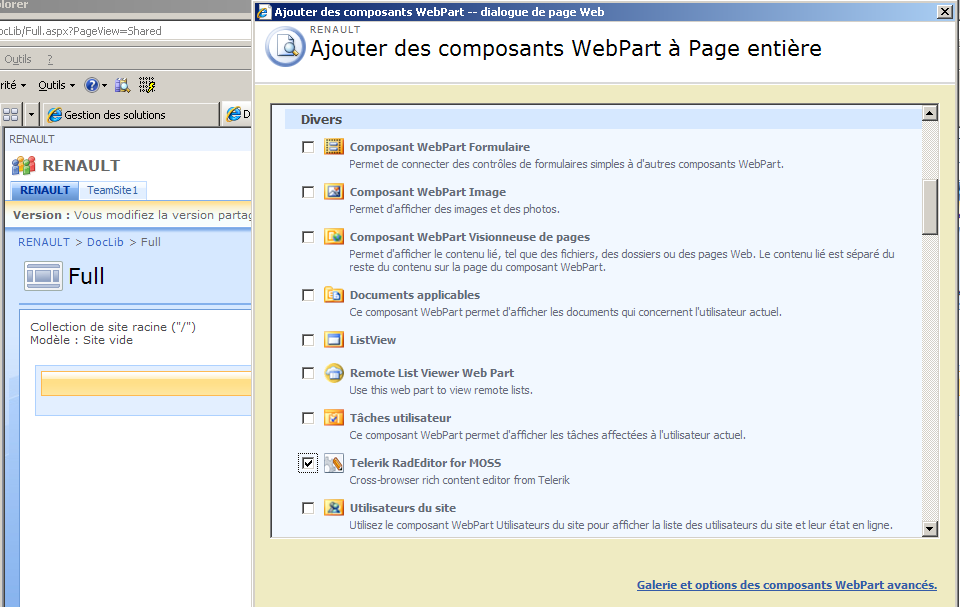960x607 pixels.
Task: Close the Ajouter des composants WebPart dialog
Action: click(x=945, y=12)
